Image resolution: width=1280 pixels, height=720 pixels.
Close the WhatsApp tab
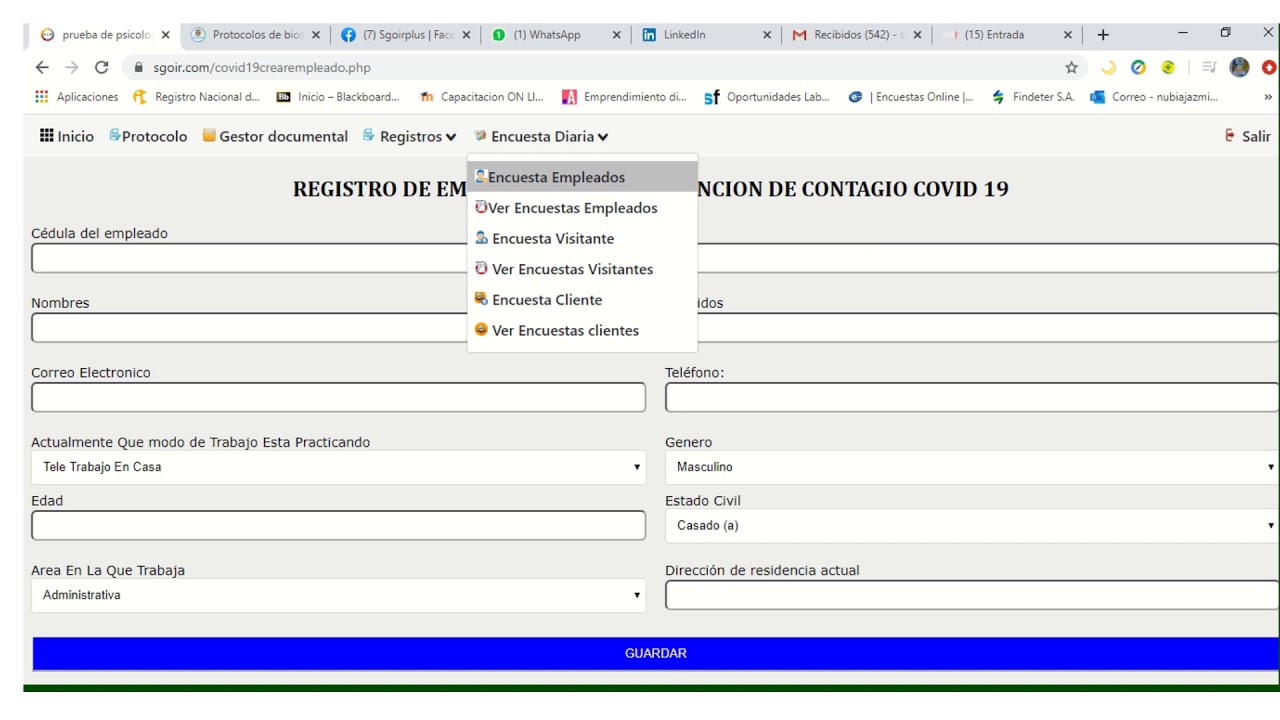tap(616, 35)
